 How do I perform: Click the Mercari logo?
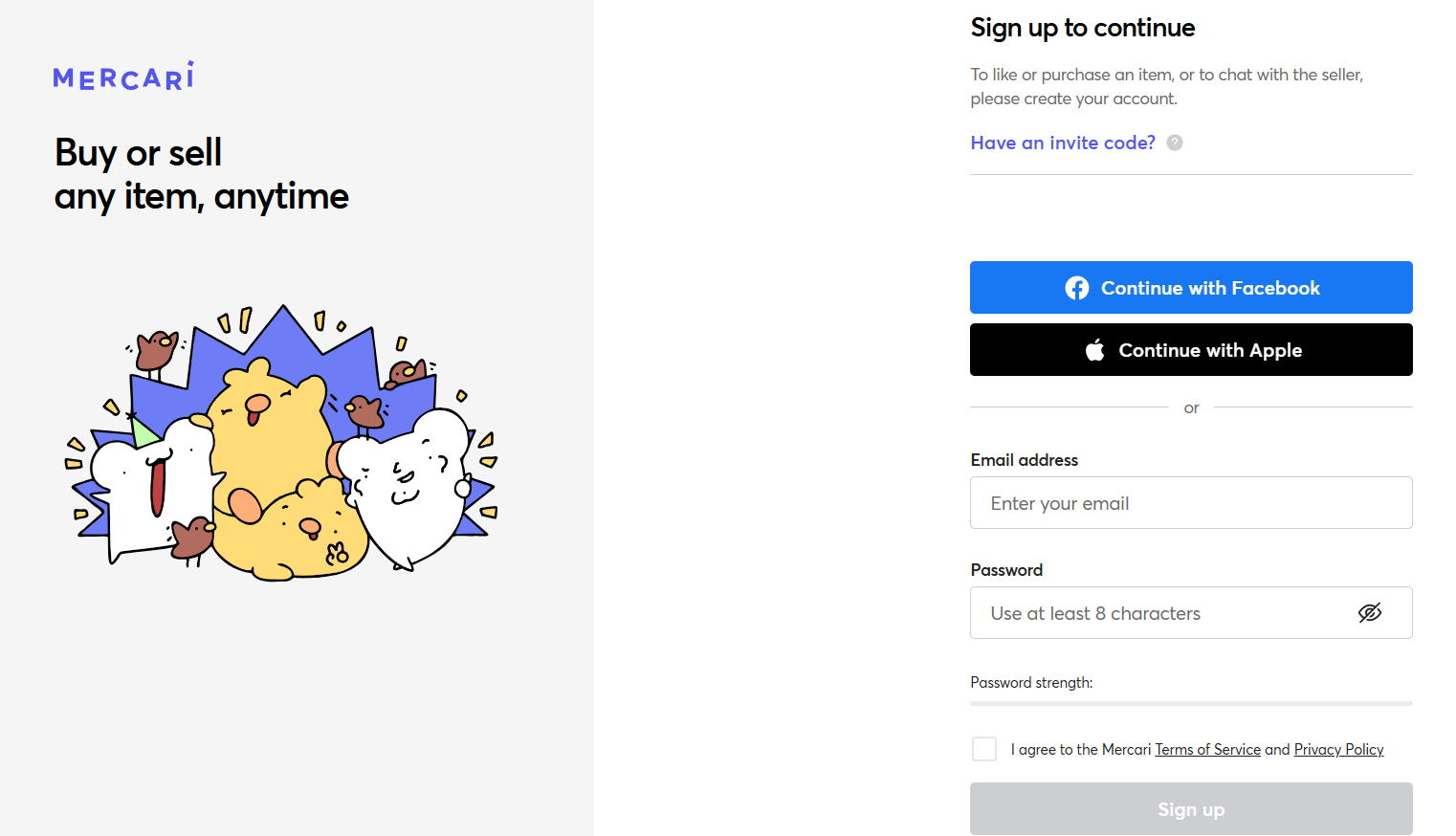[122, 77]
